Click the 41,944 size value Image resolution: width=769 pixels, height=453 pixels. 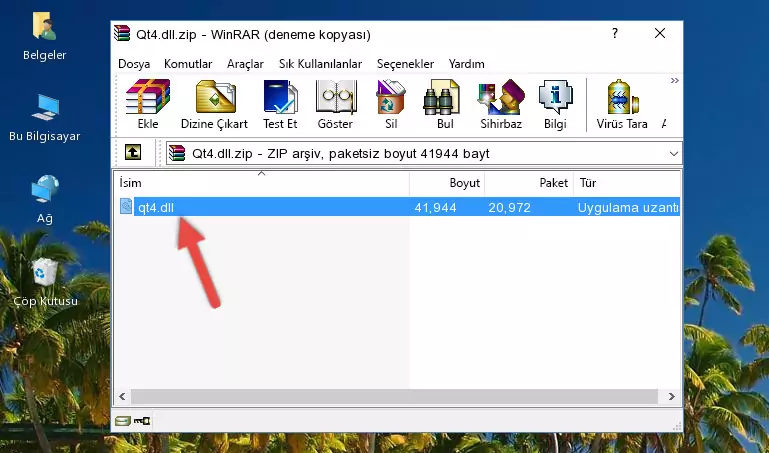(436, 207)
